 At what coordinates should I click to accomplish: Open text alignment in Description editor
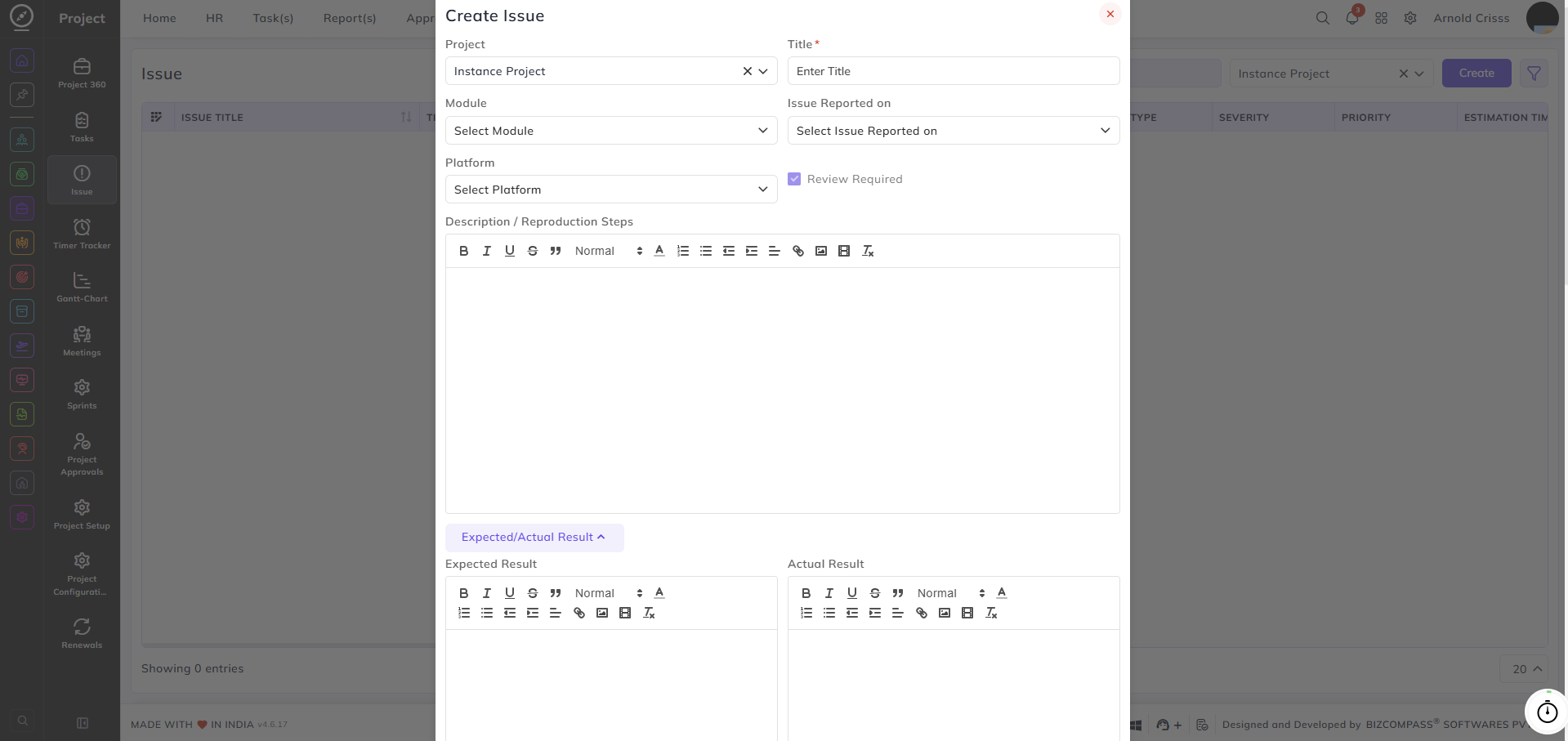pyautogui.click(x=775, y=251)
